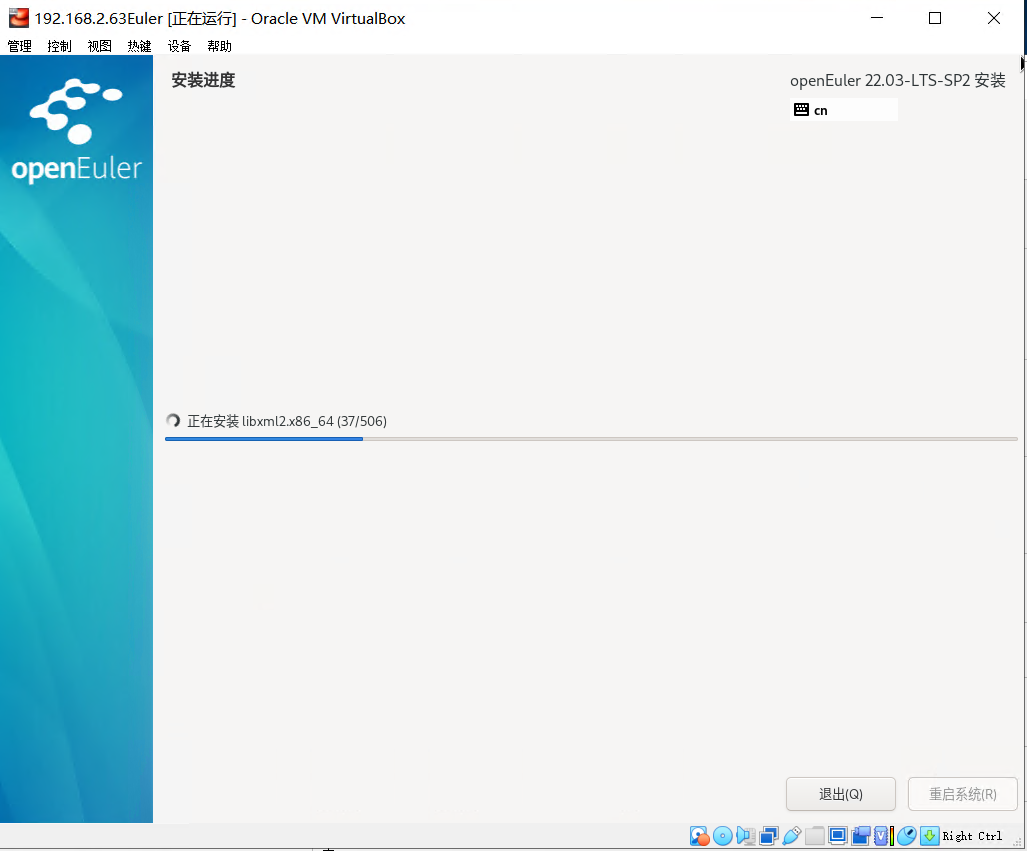1027x851 pixels.
Task: Click the USB devices status icon
Action: tap(792, 836)
